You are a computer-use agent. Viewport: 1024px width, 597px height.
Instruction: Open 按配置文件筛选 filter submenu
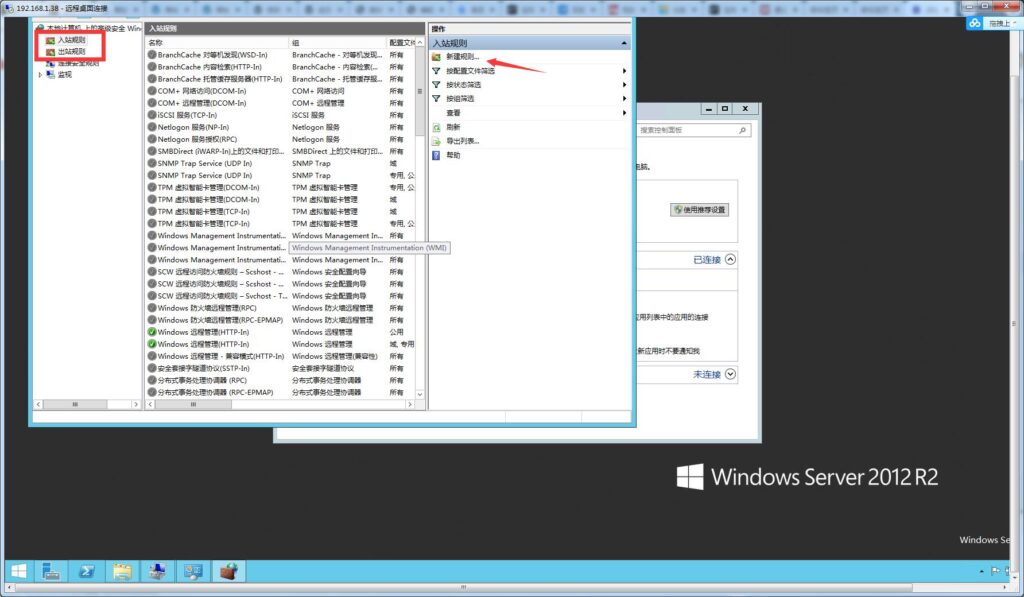470,71
